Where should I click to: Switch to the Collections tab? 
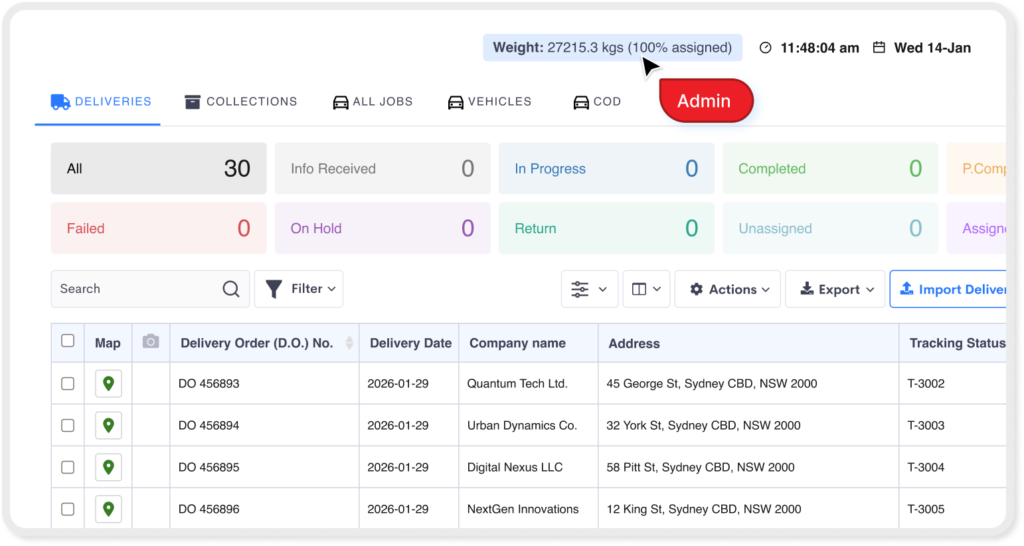coord(241,102)
